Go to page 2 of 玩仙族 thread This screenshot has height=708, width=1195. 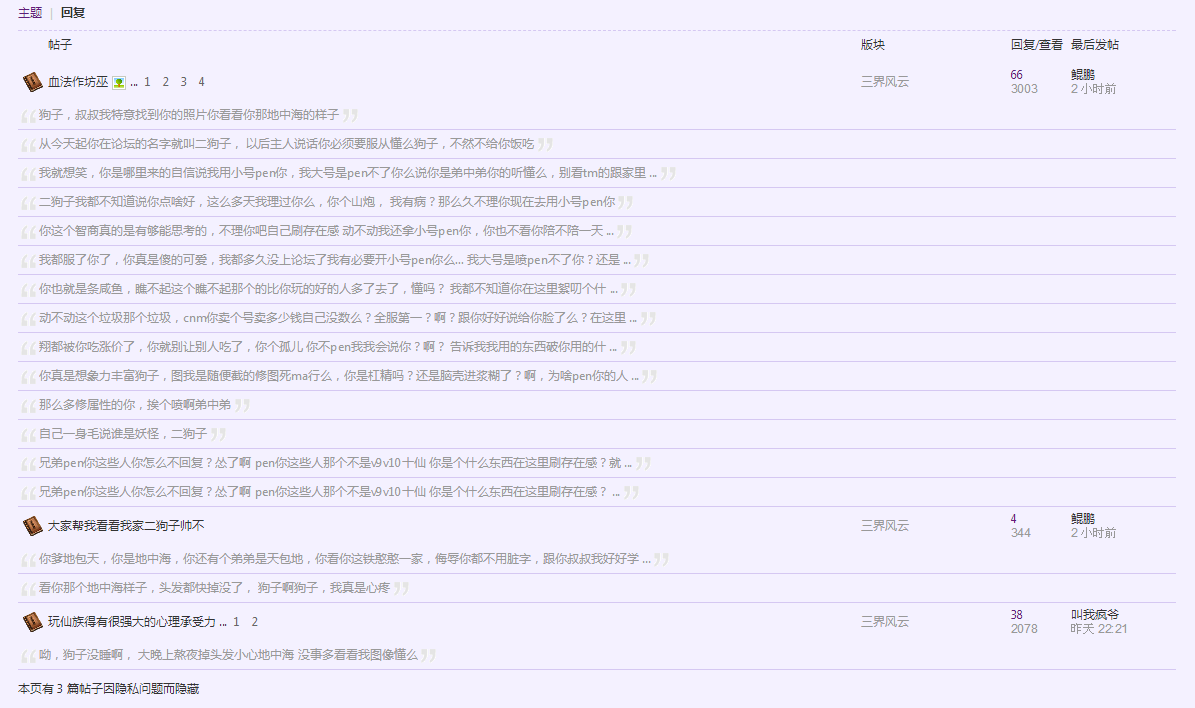click(255, 622)
